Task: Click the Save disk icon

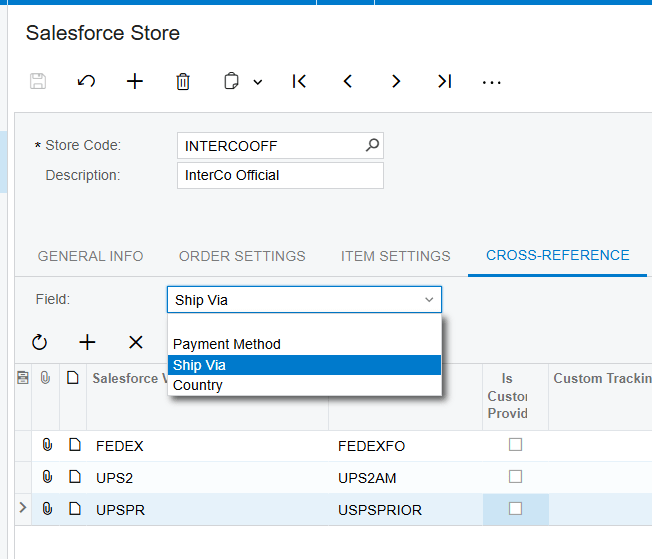Action: (38, 81)
